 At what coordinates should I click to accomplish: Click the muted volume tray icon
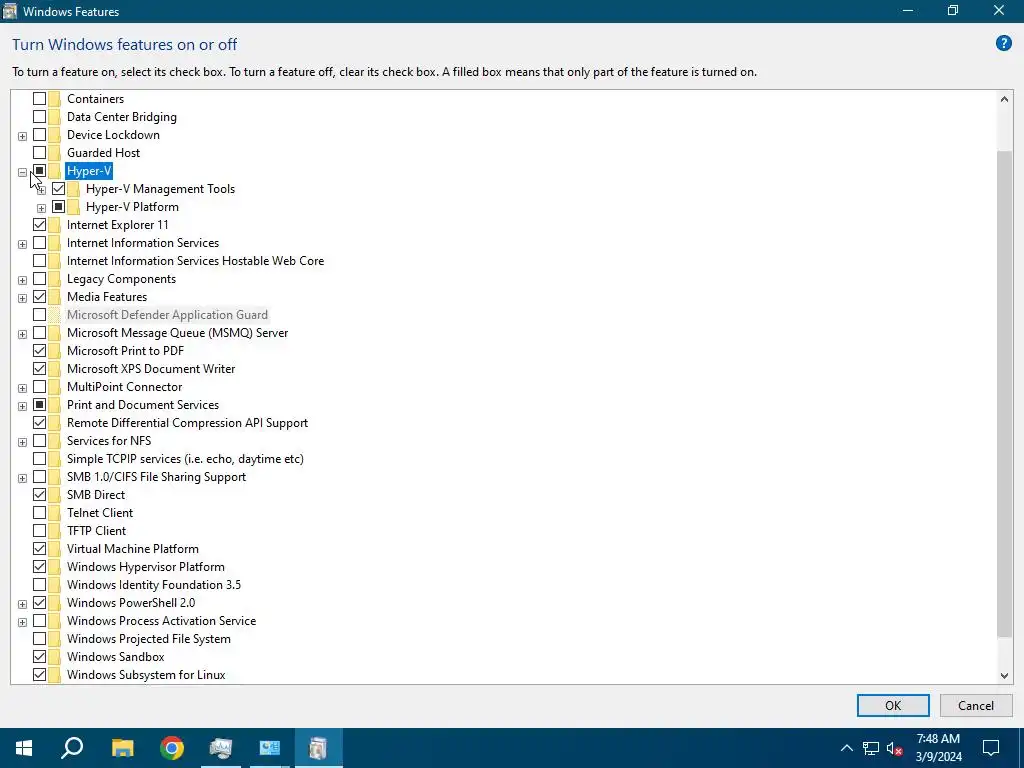point(894,748)
